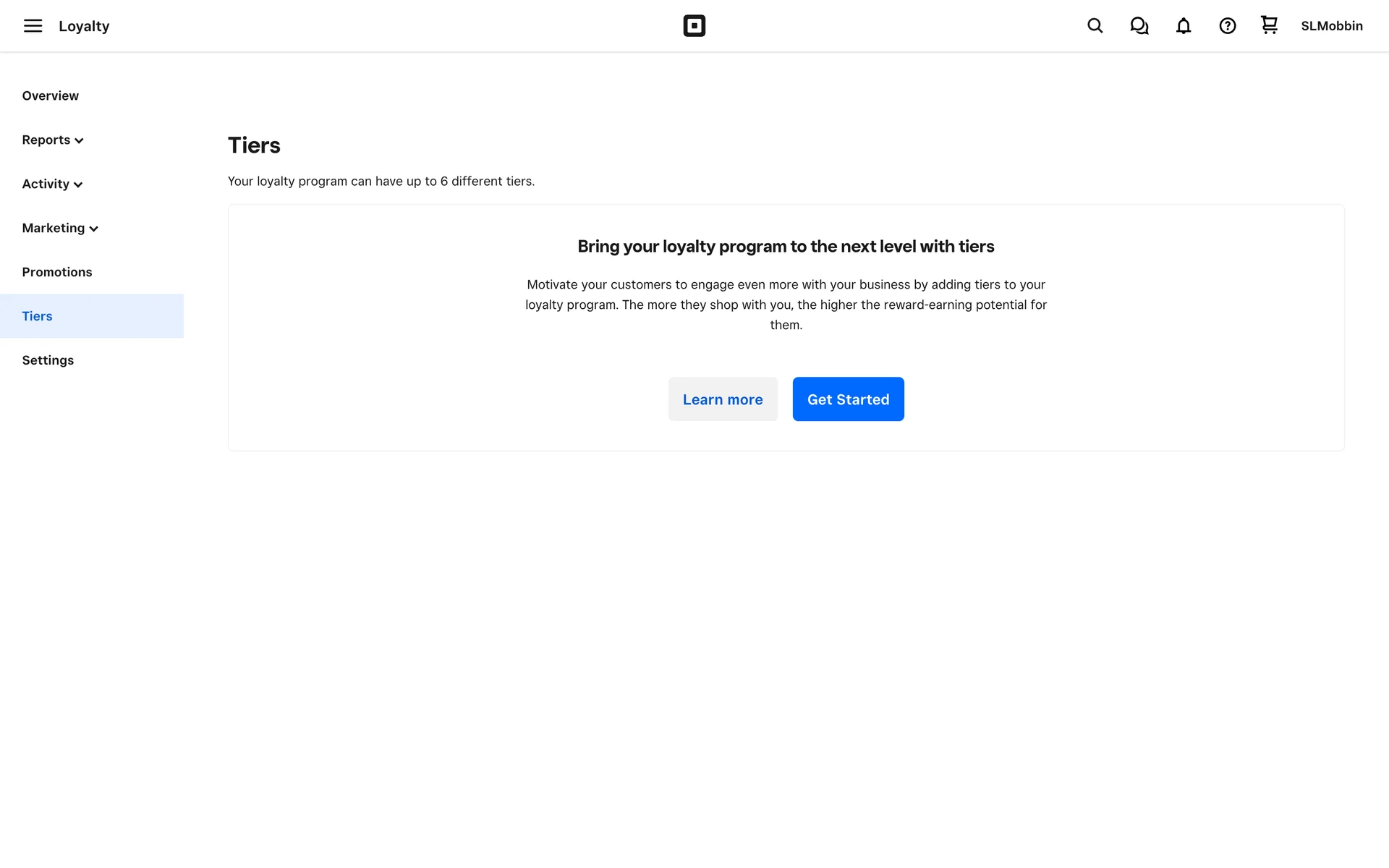Open notifications bell icon
The width and height of the screenshot is (1389, 868).
(1183, 26)
